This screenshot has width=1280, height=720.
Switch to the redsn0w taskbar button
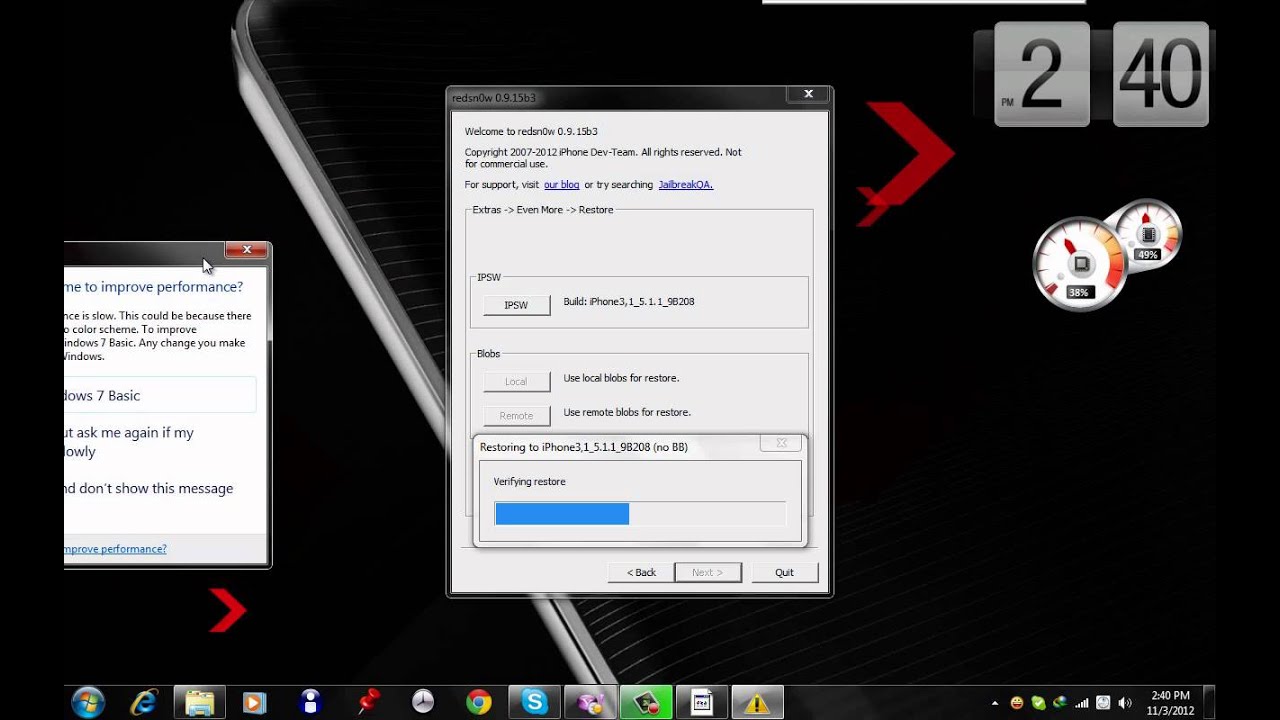point(701,702)
